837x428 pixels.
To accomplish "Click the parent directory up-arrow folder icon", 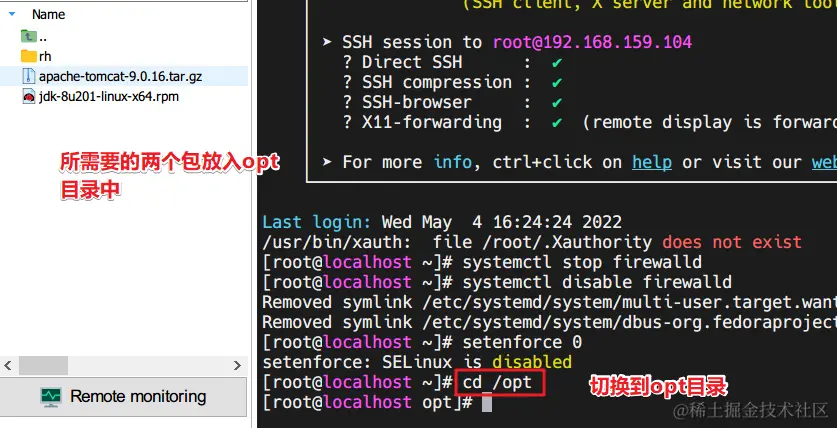I will click(x=28, y=36).
